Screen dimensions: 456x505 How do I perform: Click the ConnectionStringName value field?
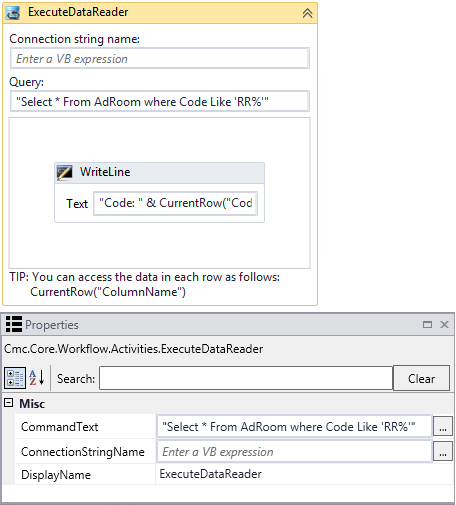(294, 451)
